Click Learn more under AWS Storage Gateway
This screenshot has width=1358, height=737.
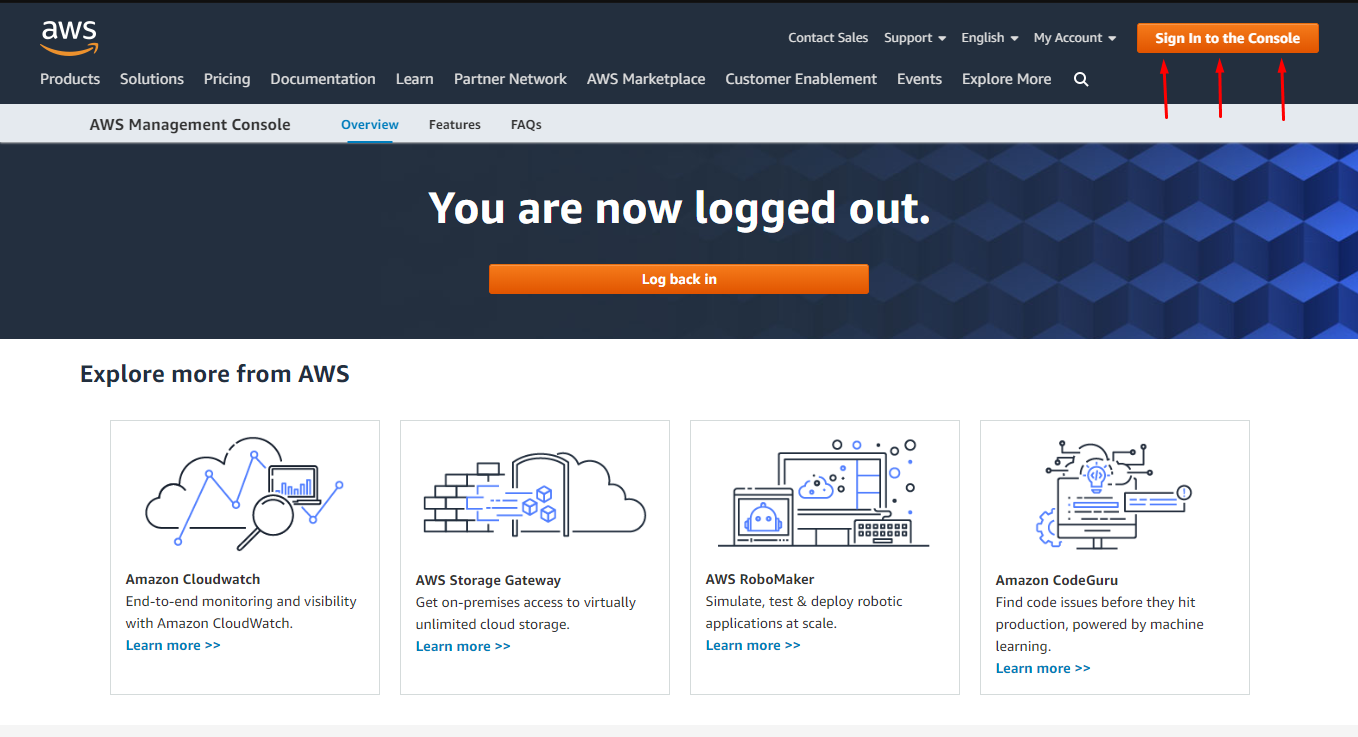pyautogui.click(x=463, y=645)
